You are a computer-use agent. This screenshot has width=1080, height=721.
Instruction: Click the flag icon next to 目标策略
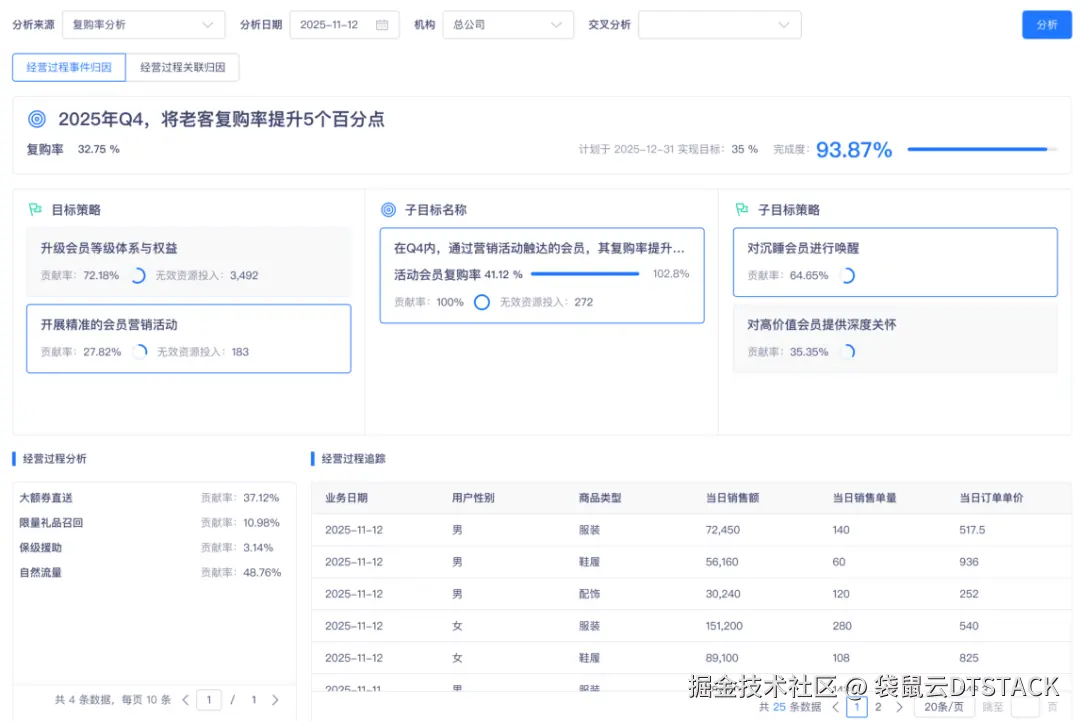(35, 209)
